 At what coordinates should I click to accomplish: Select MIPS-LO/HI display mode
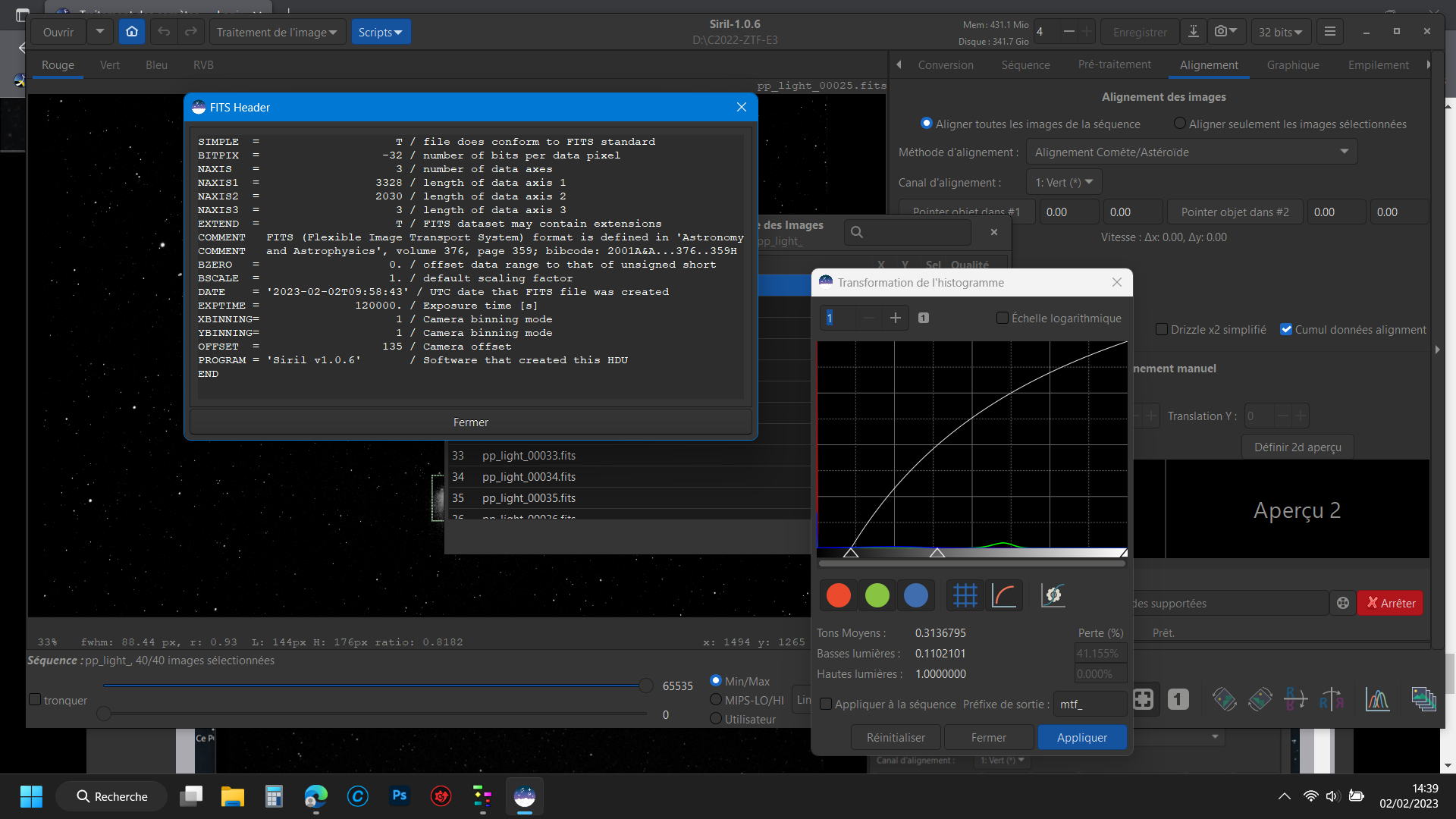[x=715, y=700]
